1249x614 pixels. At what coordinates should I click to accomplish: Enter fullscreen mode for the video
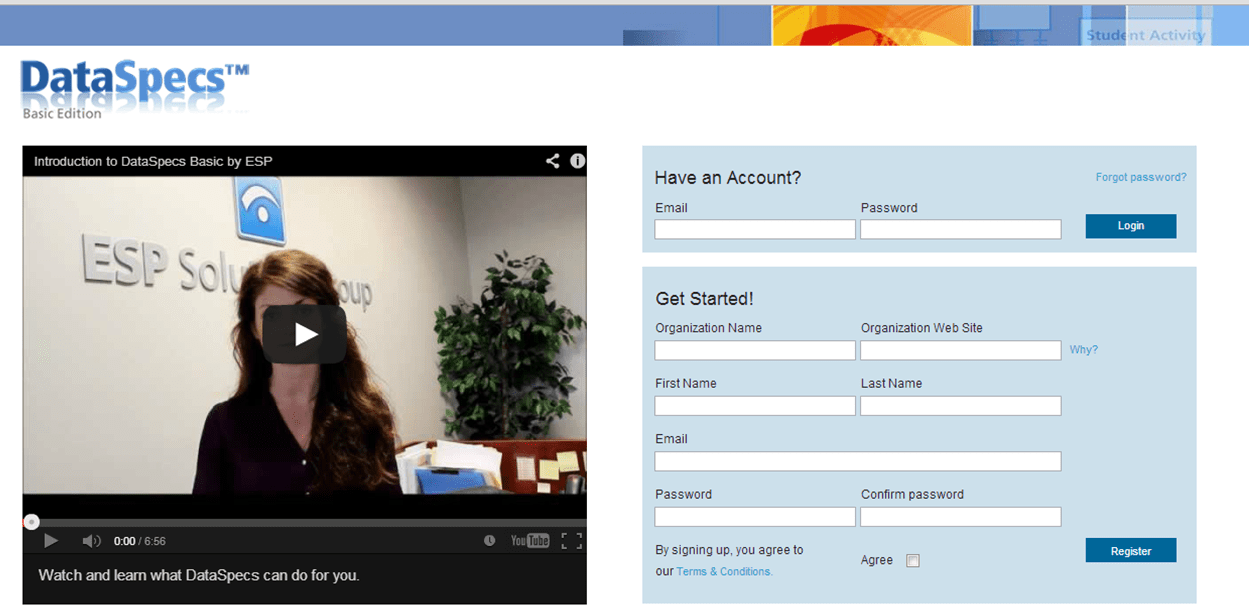(x=571, y=541)
